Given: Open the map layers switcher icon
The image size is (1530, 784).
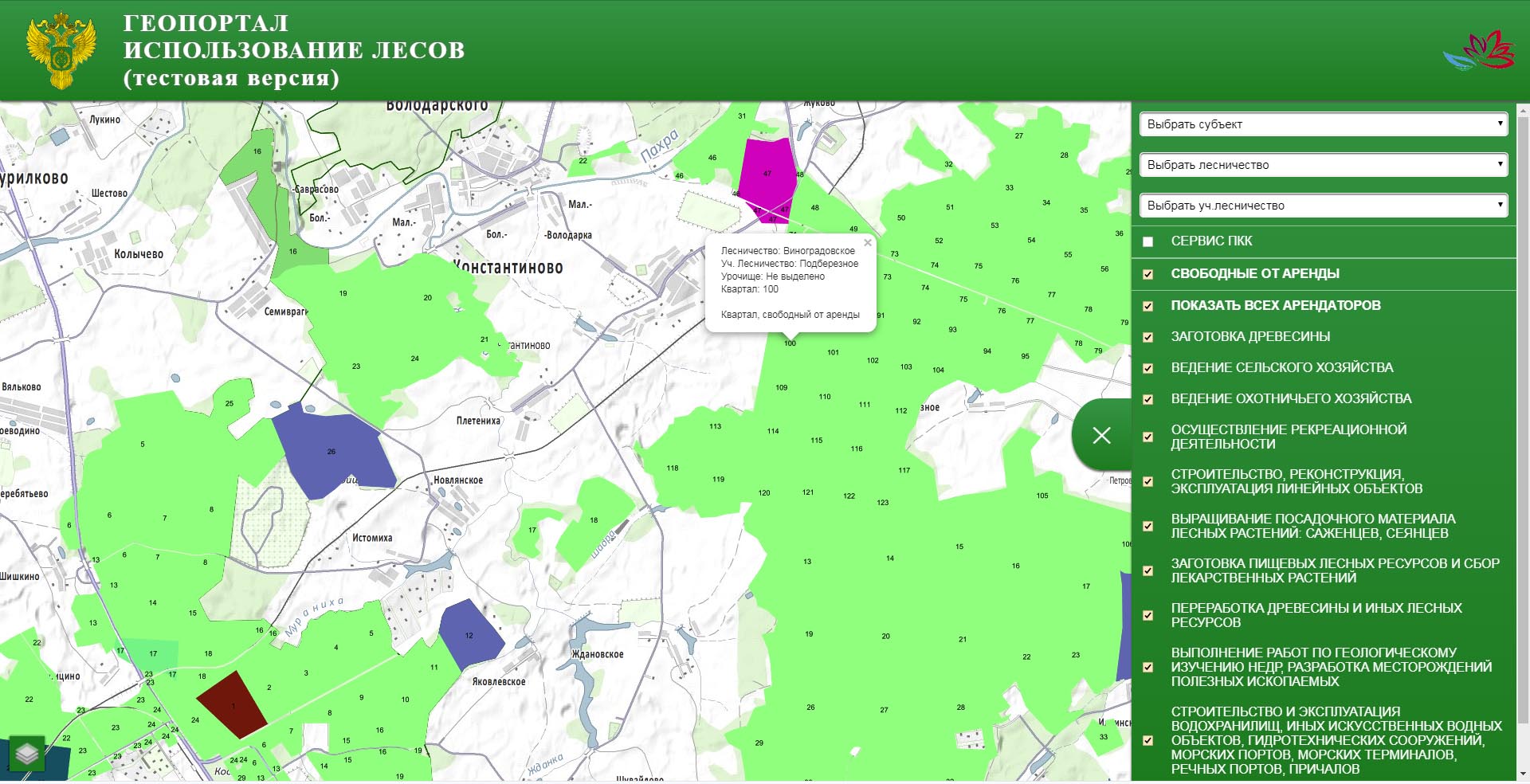Looking at the screenshot, I should [x=27, y=753].
